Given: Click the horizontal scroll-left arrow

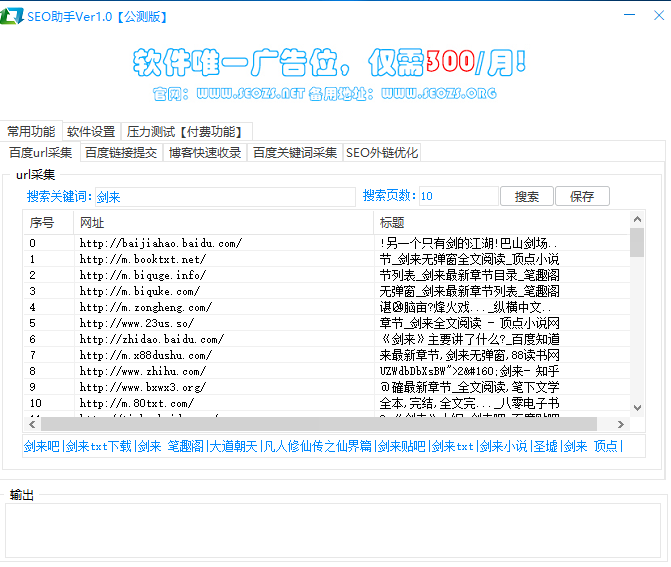Looking at the screenshot, I should 32,424.
